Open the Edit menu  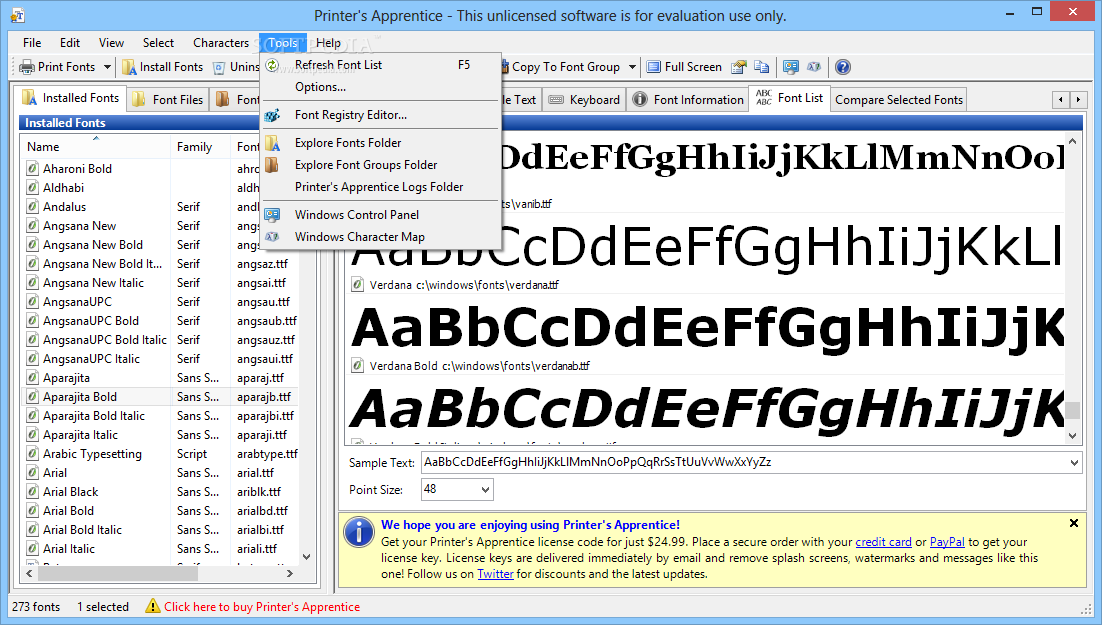(70, 43)
